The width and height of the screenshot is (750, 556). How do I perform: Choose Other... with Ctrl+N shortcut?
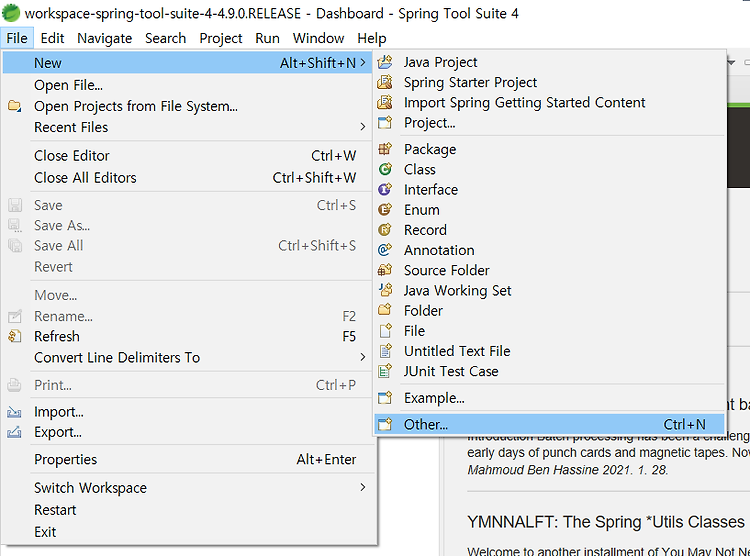tap(550, 424)
